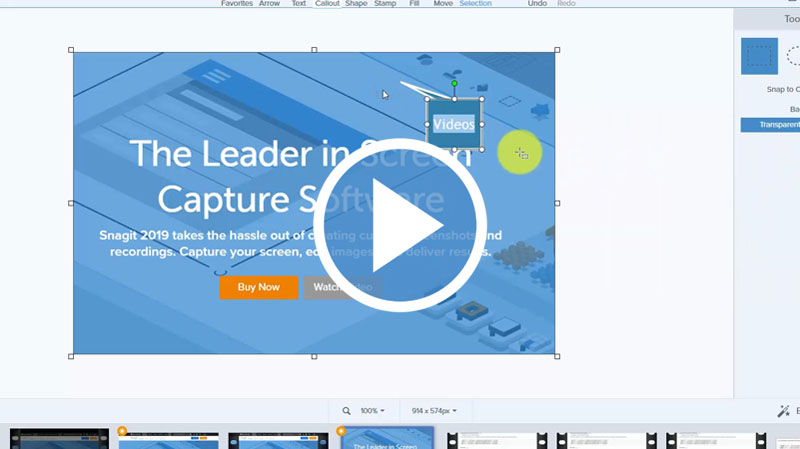Activate the Callout tool

[327, 4]
